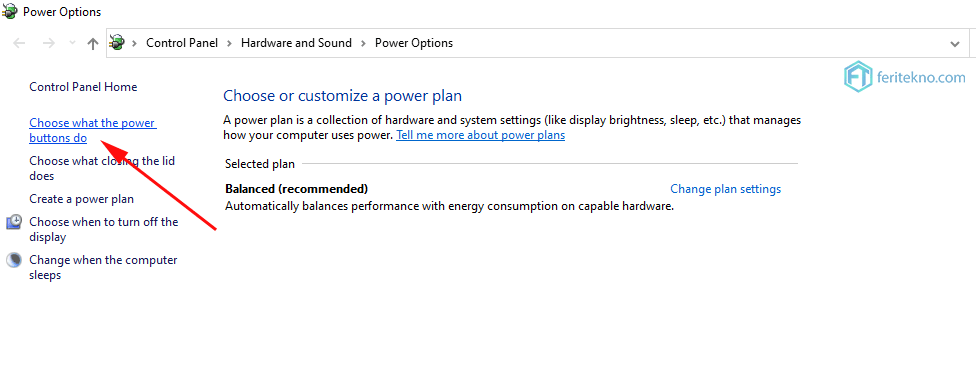Open the Hardware and Sound breadcrumb
This screenshot has height=372, width=976.
pos(296,43)
